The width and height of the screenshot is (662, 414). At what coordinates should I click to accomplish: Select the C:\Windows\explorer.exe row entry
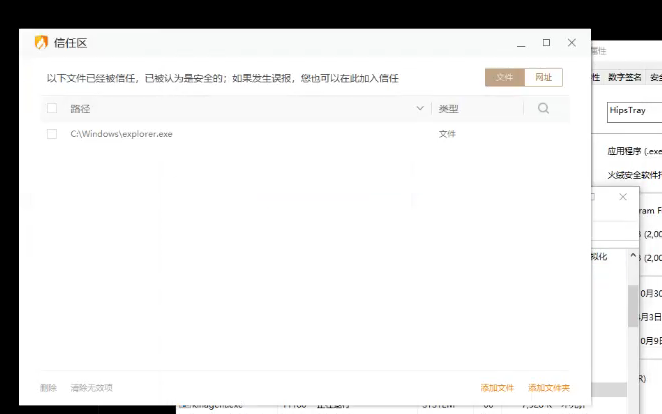pyautogui.click(x=121, y=134)
